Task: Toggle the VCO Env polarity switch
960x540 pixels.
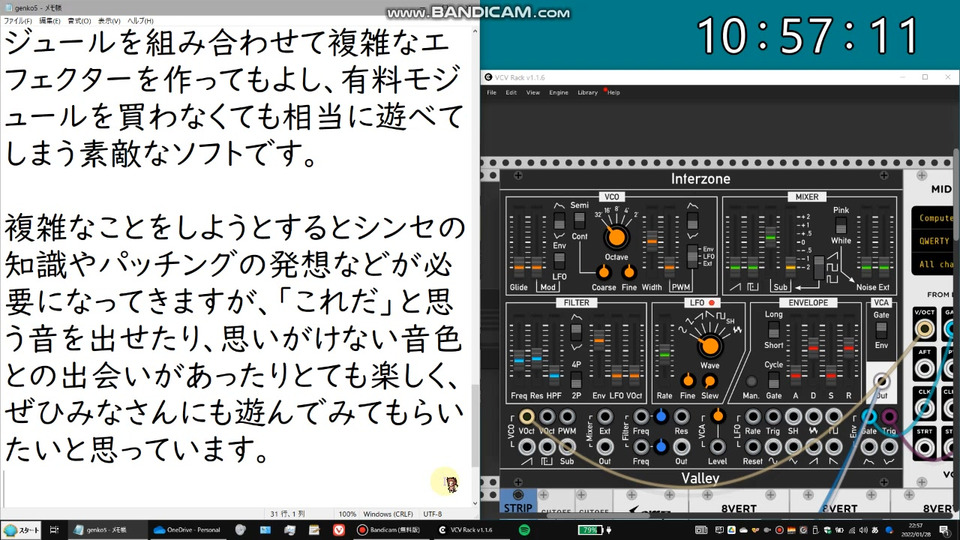Action: (559, 221)
